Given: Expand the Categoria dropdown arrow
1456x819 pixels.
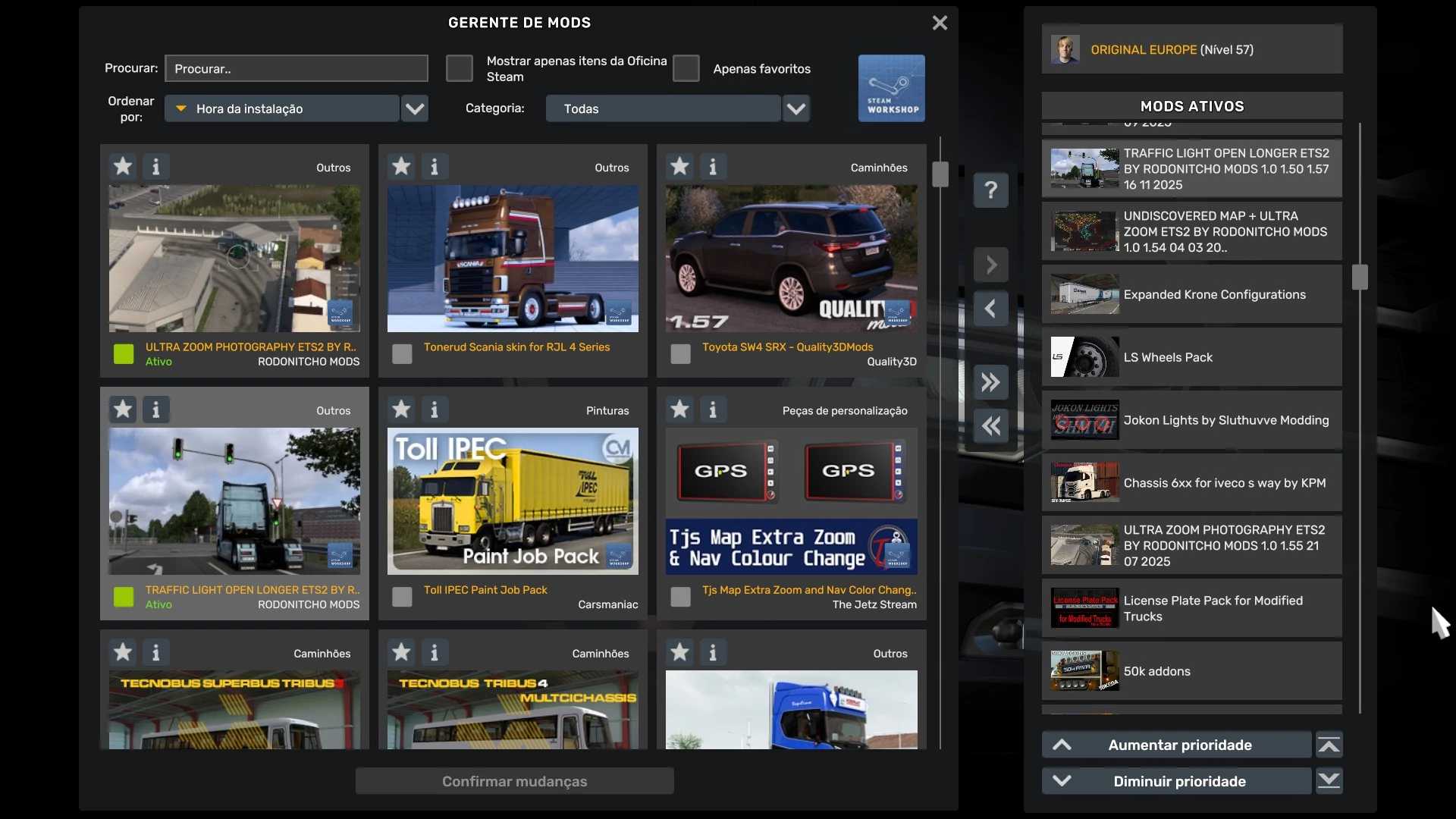Looking at the screenshot, I should coord(795,108).
